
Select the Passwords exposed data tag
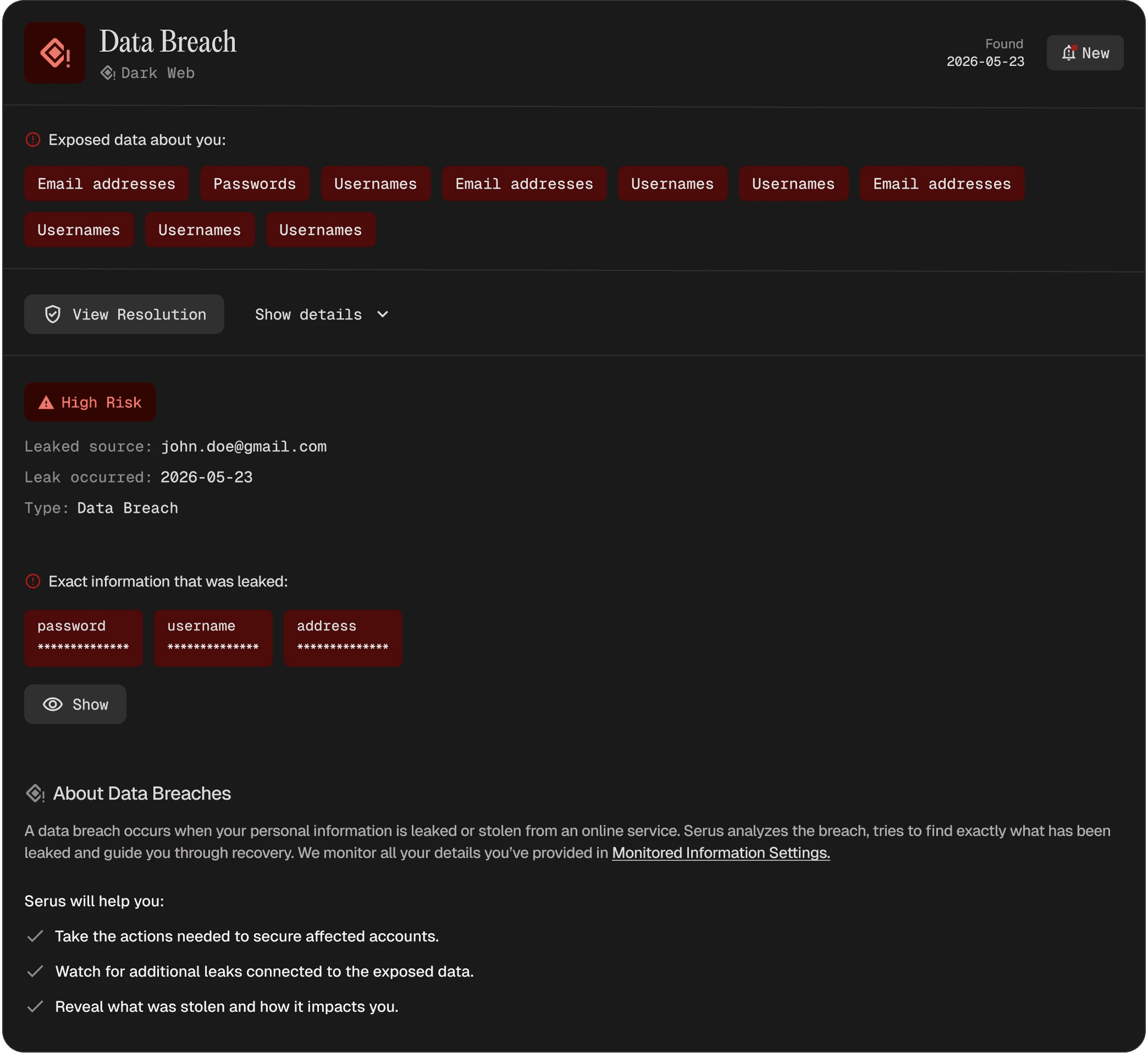(254, 184)
